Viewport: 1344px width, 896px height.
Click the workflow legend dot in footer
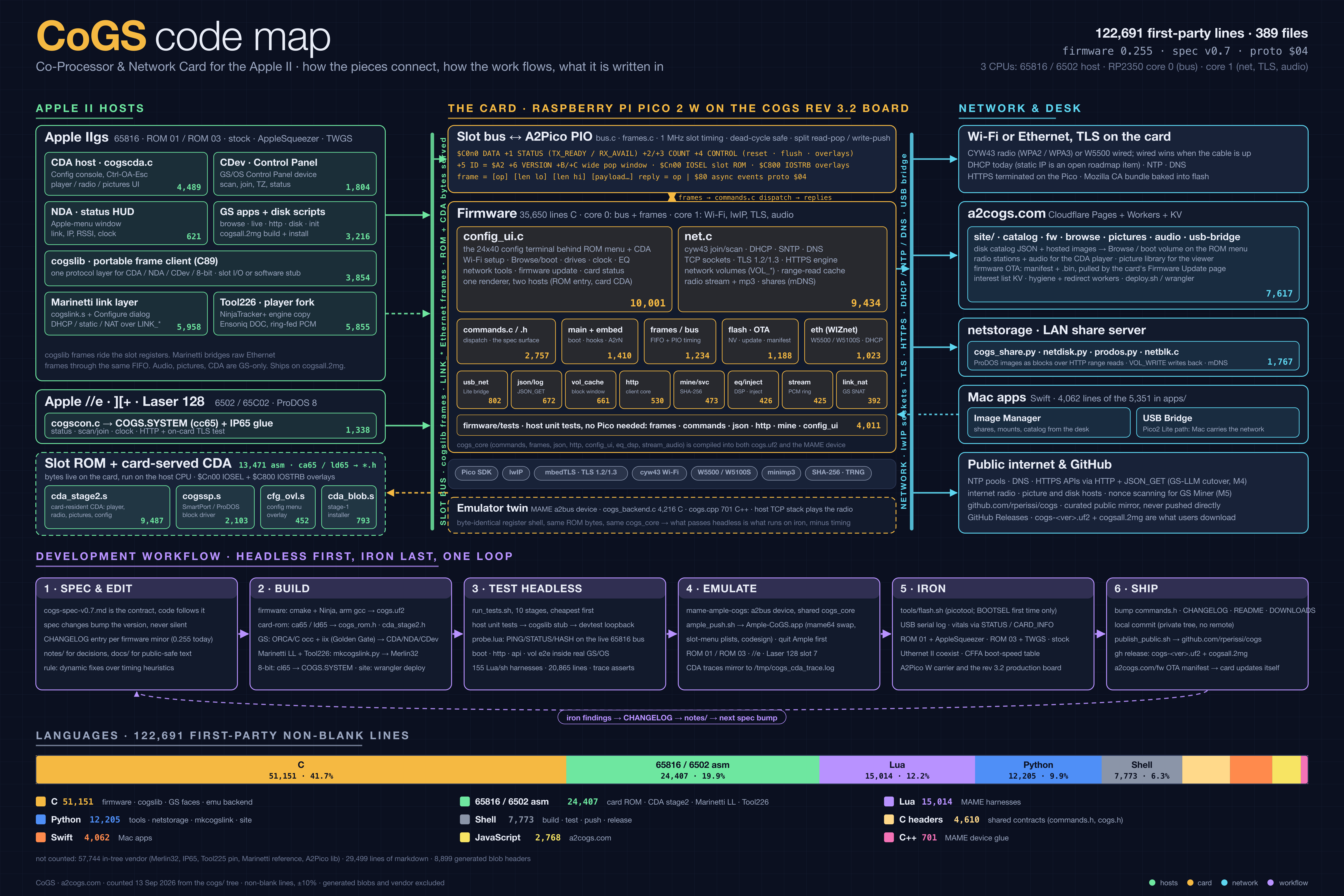(x=1270, y=883)
